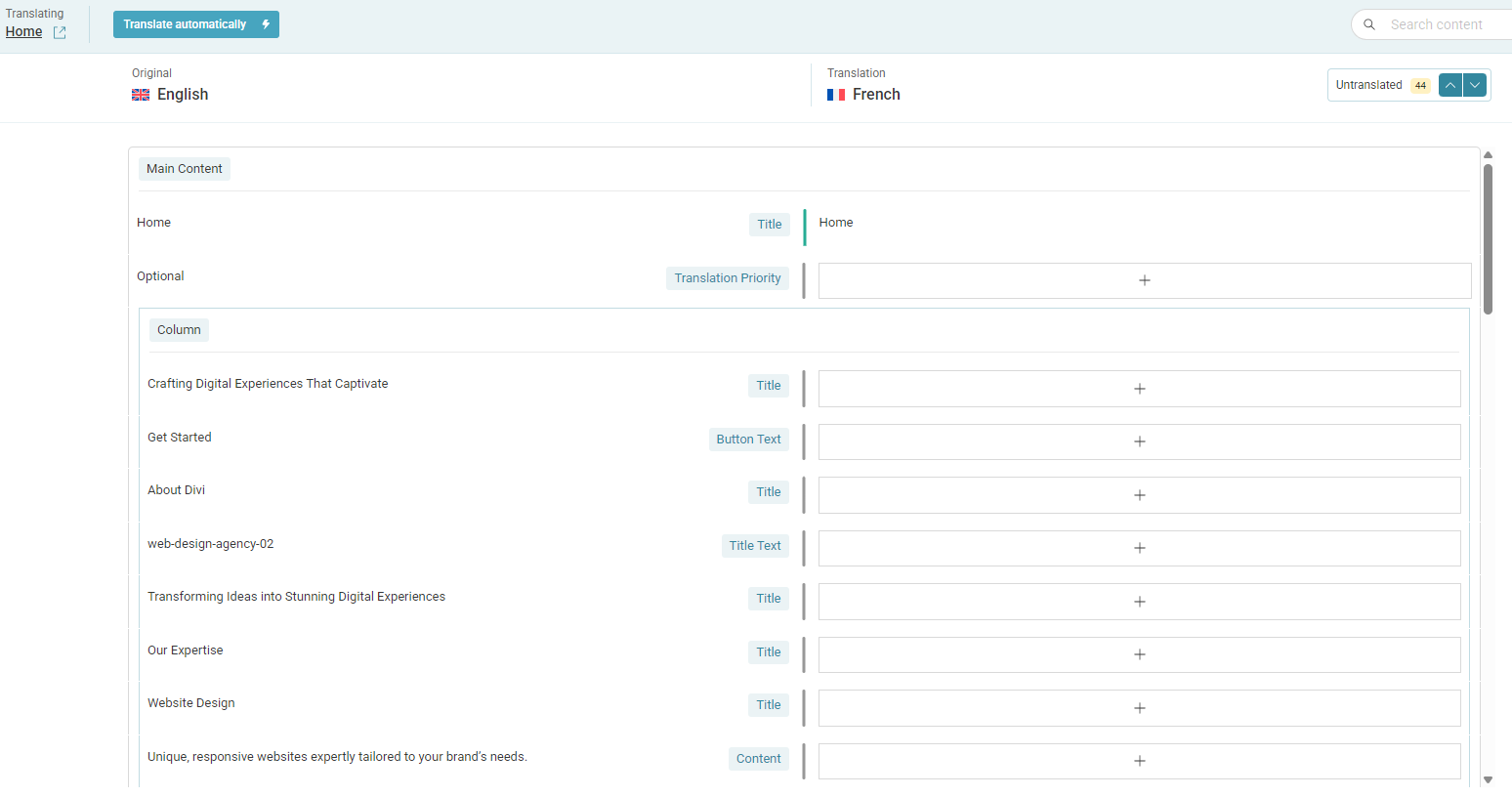
Task: Add translation for Unique responsive websites content
Action: pos(1139,761)
